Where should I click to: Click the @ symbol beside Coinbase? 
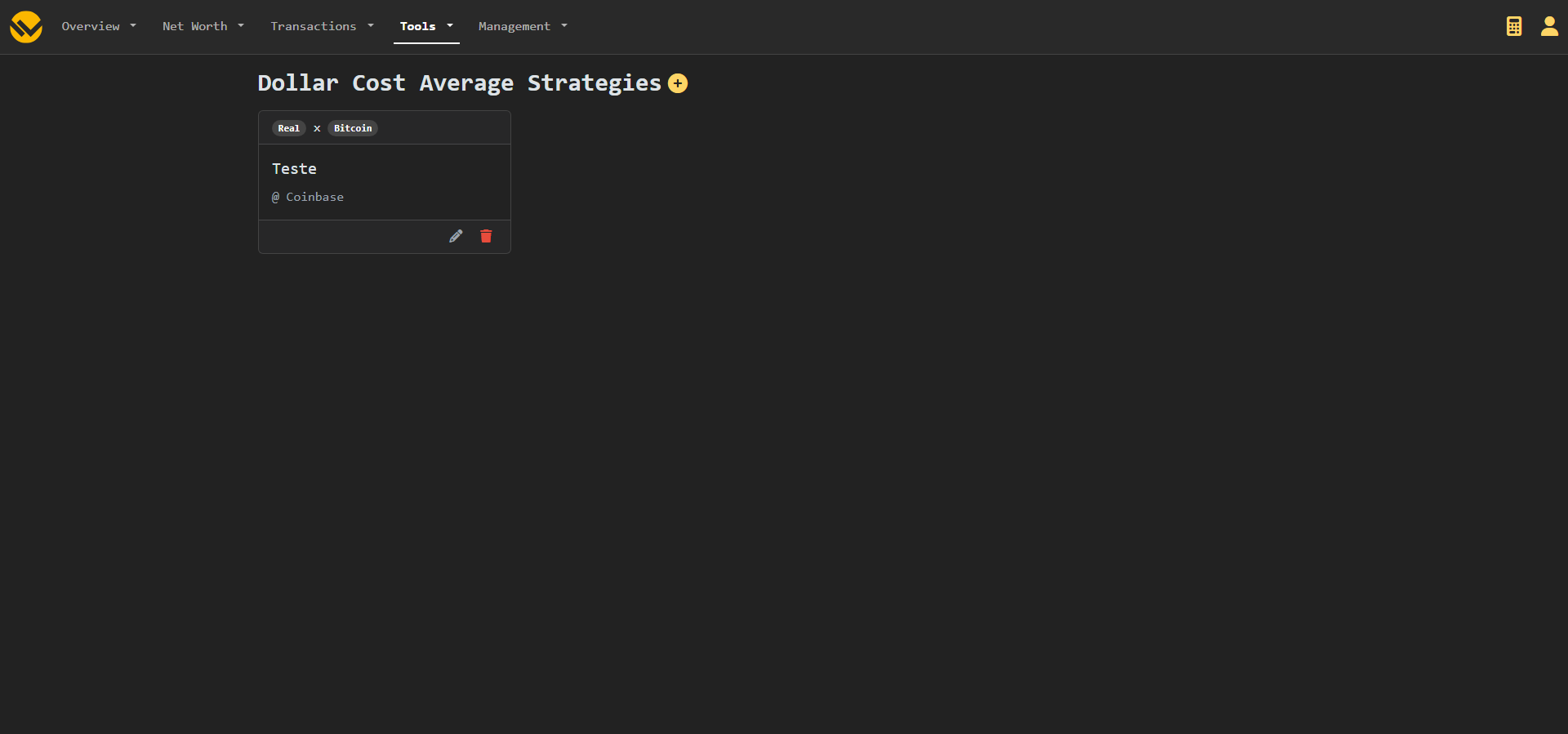(x=276, y=197)
